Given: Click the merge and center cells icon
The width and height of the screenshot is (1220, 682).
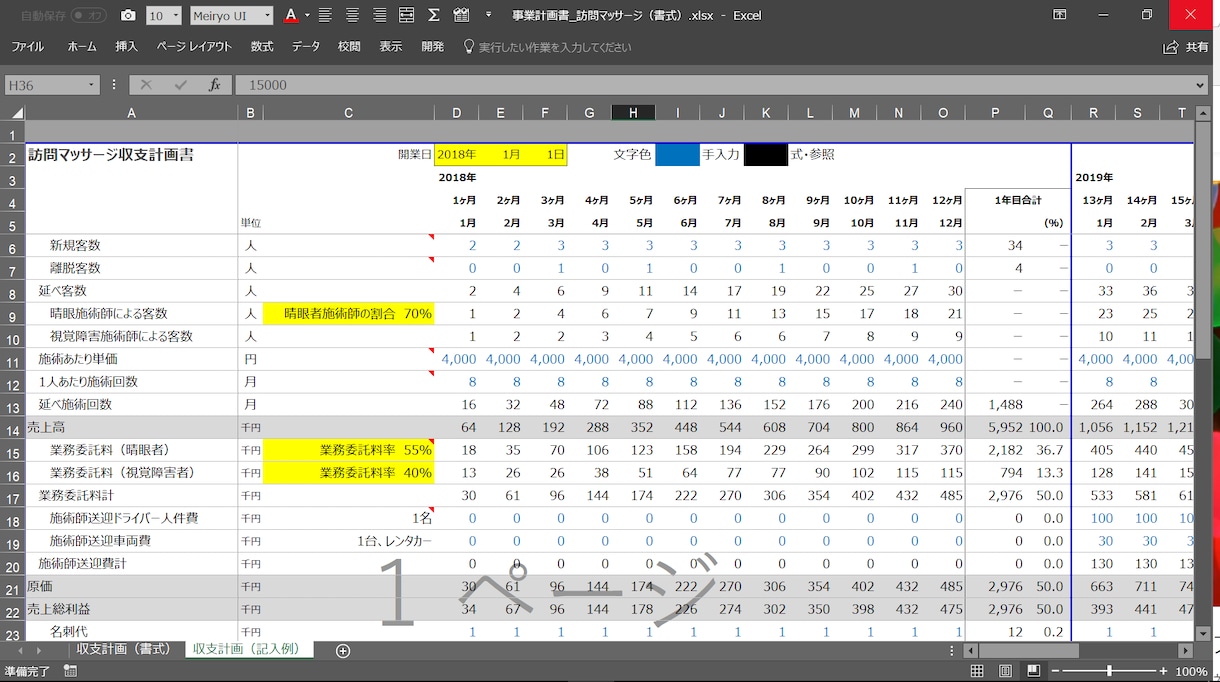Looking at the screenshot, I should [x=406, y=15].
